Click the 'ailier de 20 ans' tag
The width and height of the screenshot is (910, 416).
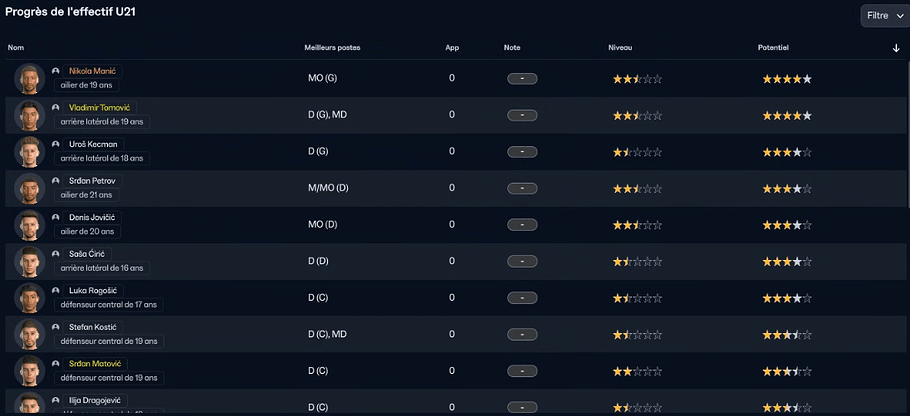[x=87, y=231]
